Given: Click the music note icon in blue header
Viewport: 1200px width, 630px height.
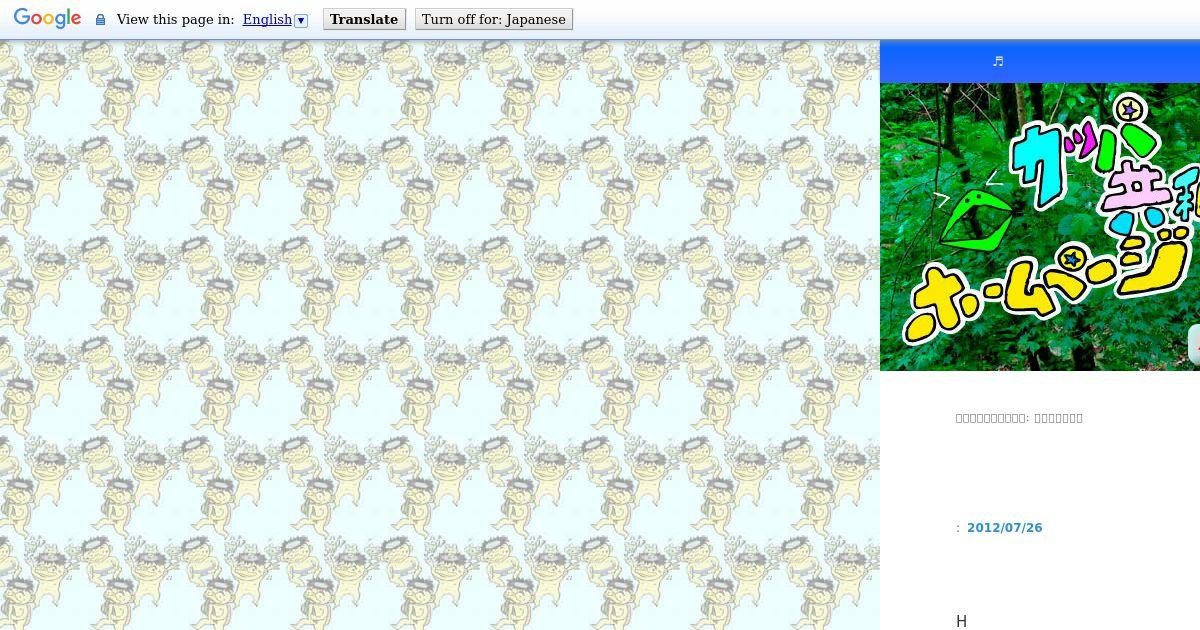Looking at the screenshot, I should [x=997, y=61].
